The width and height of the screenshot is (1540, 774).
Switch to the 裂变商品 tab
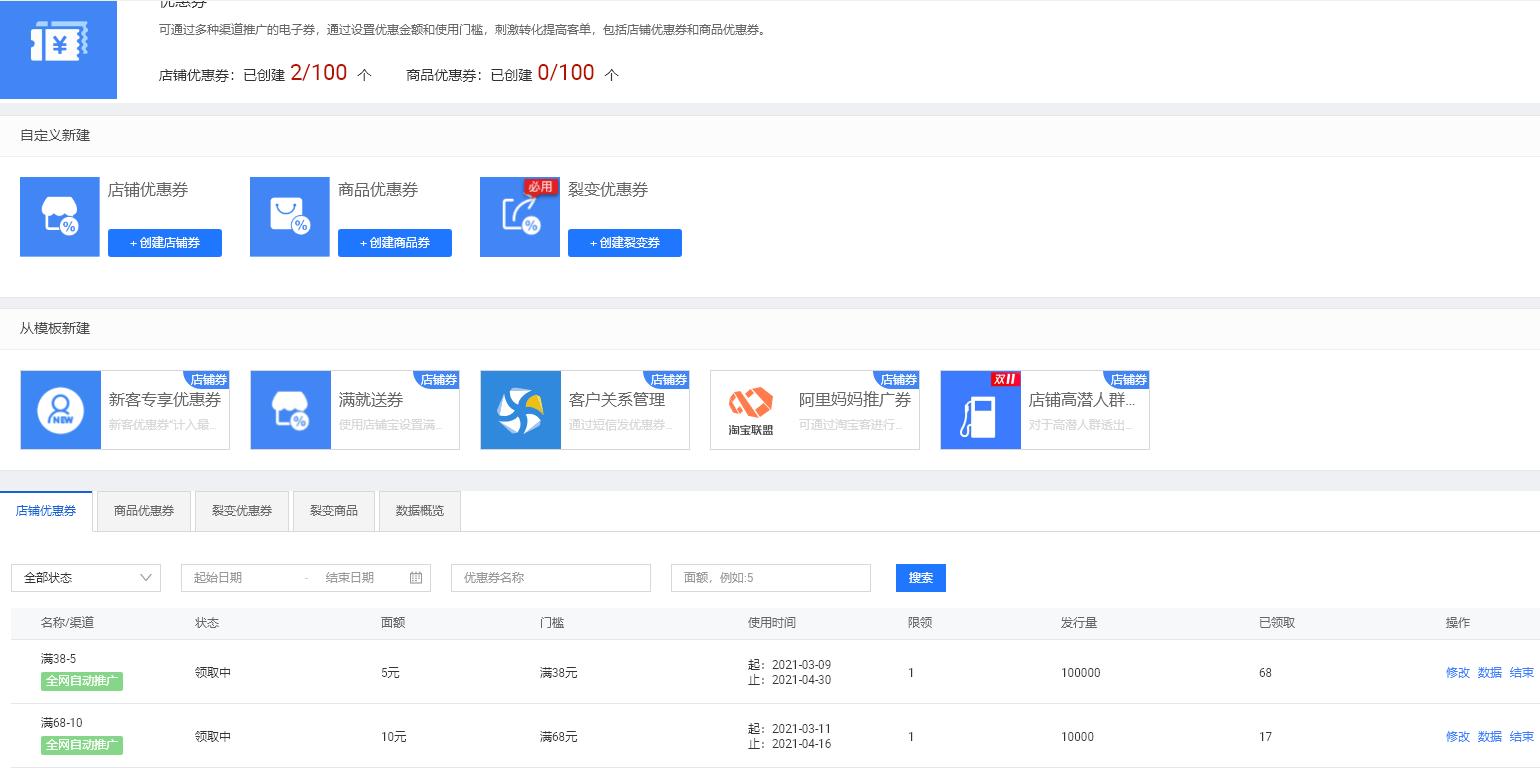pyautogui.click(x=333, y=510)
